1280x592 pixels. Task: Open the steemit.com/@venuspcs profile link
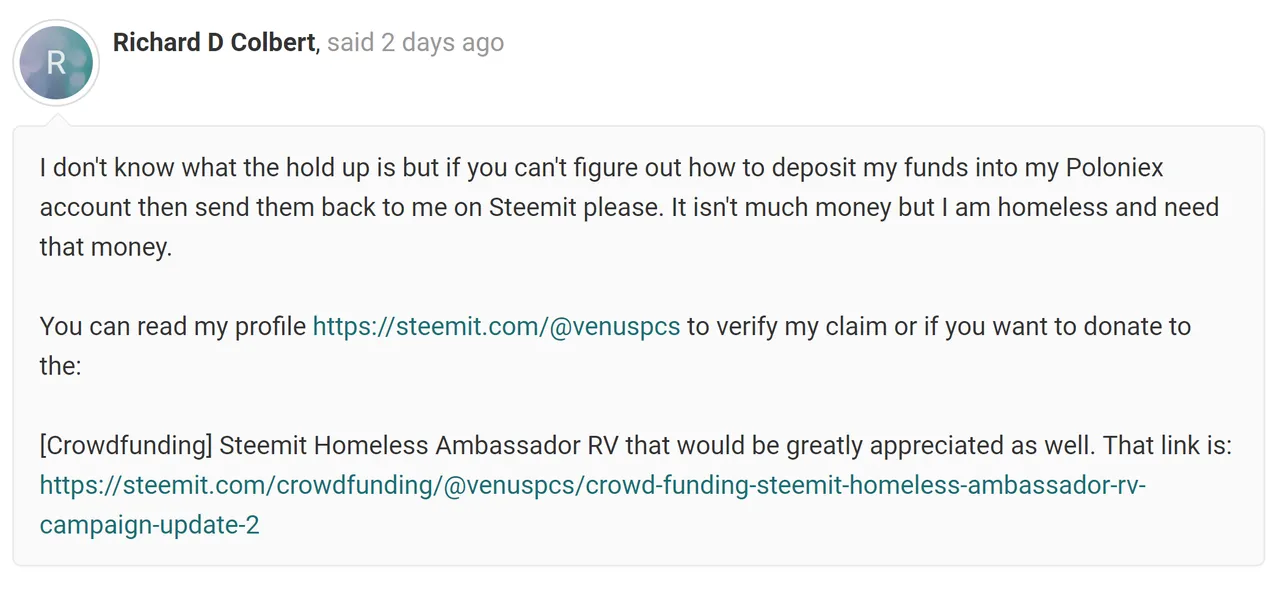pos(496,327)
